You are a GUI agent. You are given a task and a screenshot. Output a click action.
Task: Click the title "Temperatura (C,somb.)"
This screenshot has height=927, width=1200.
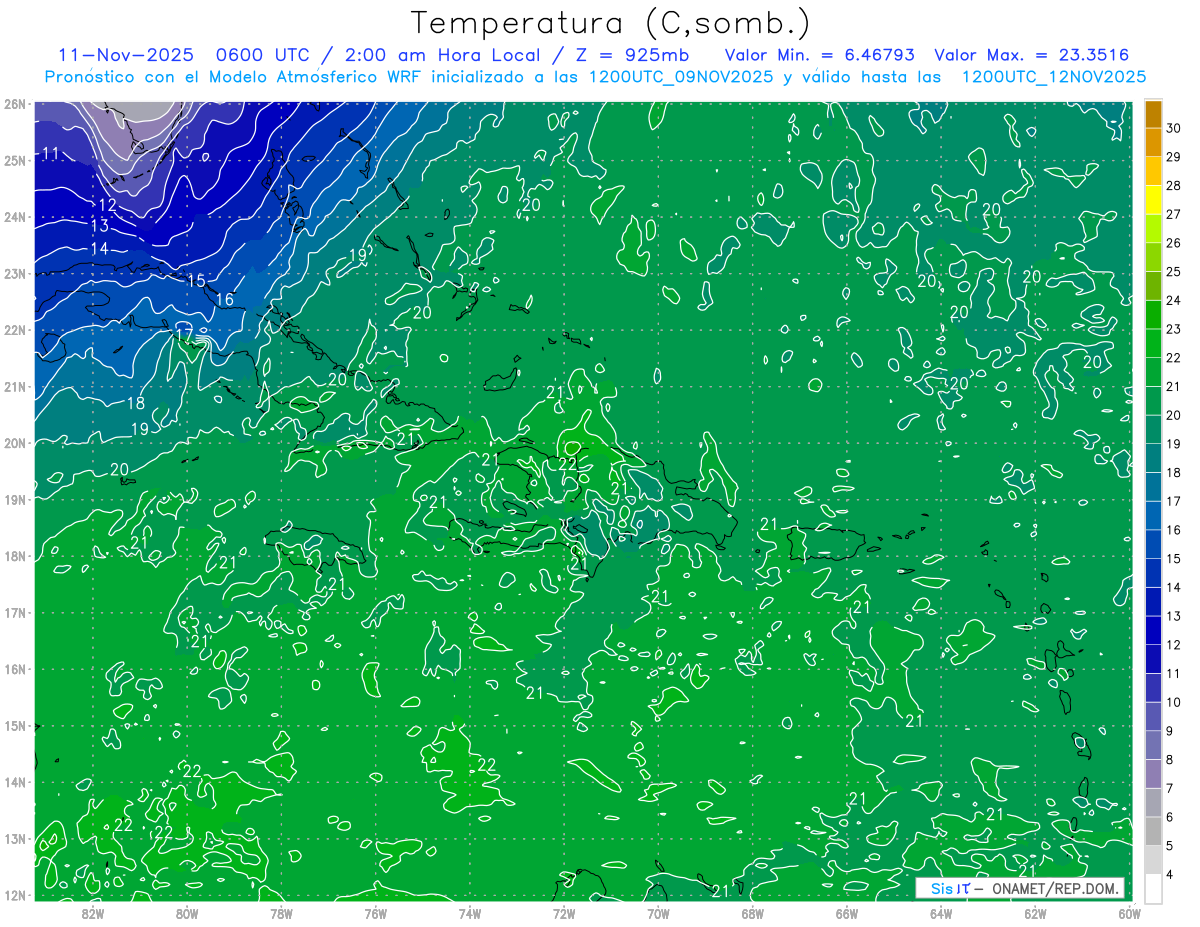pyautogui.click(x=611, y=24)
